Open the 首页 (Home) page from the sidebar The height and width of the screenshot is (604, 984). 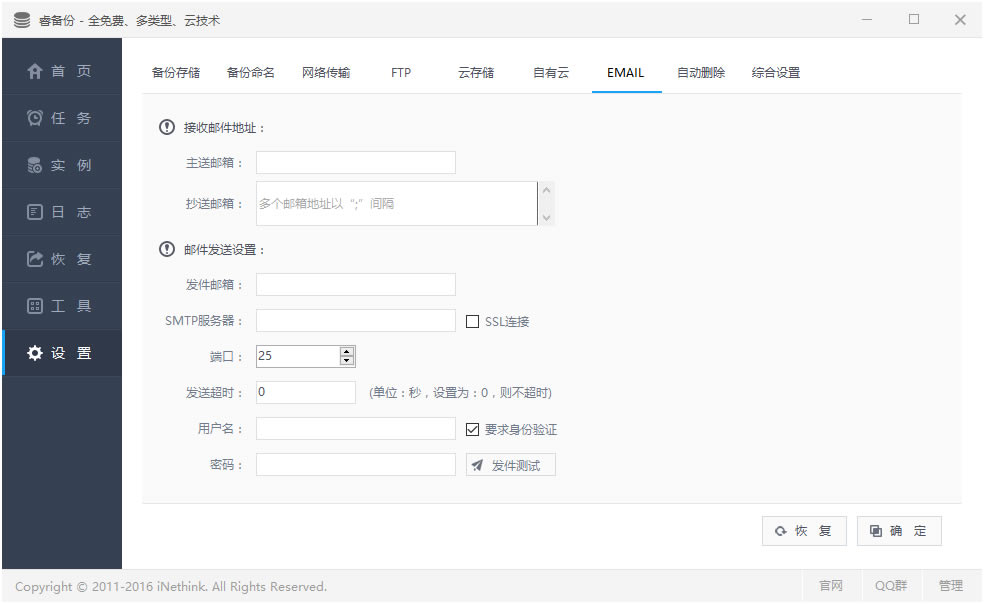tap(62, 71)
